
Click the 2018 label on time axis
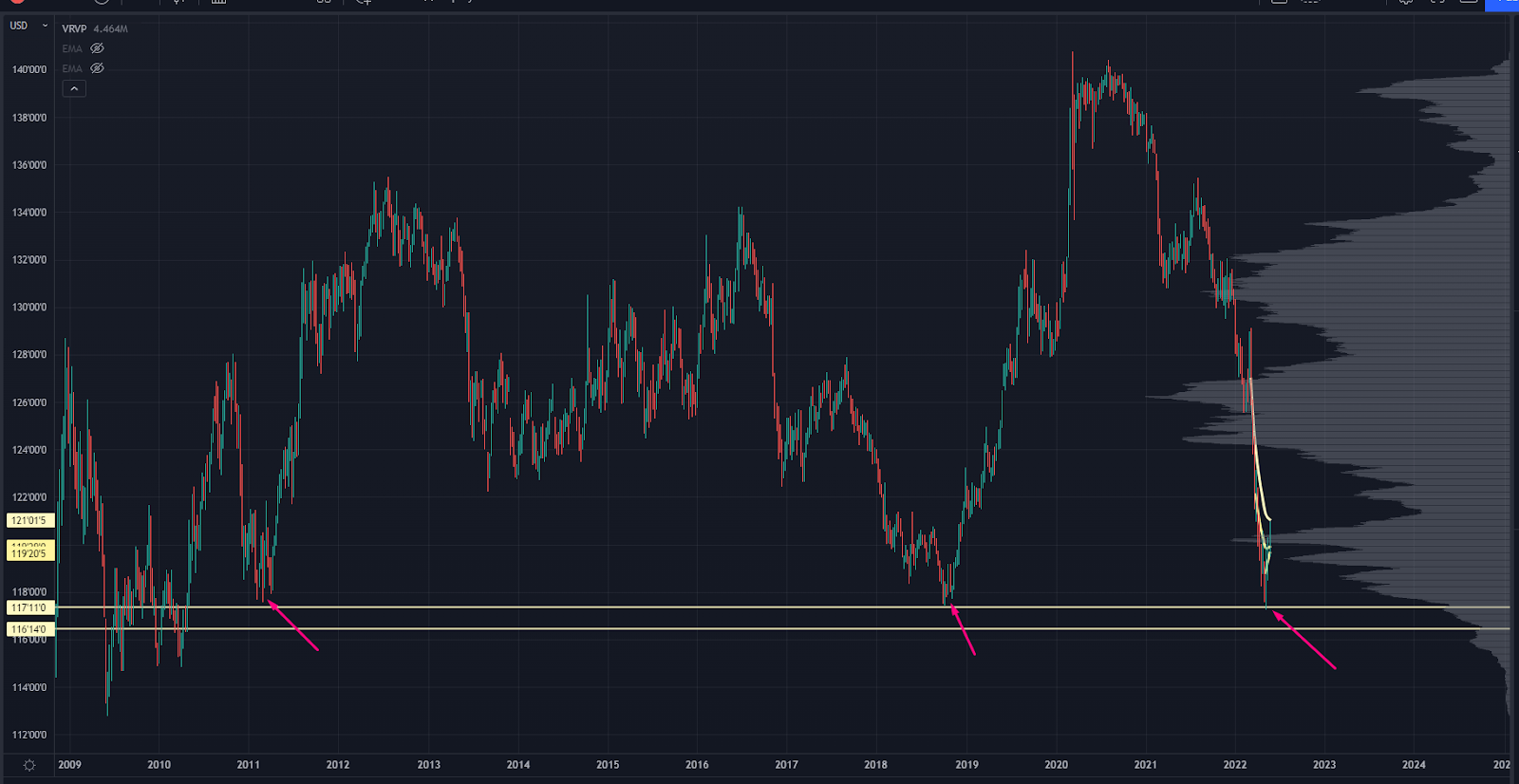pyautogui.click(x=875, y=765)
